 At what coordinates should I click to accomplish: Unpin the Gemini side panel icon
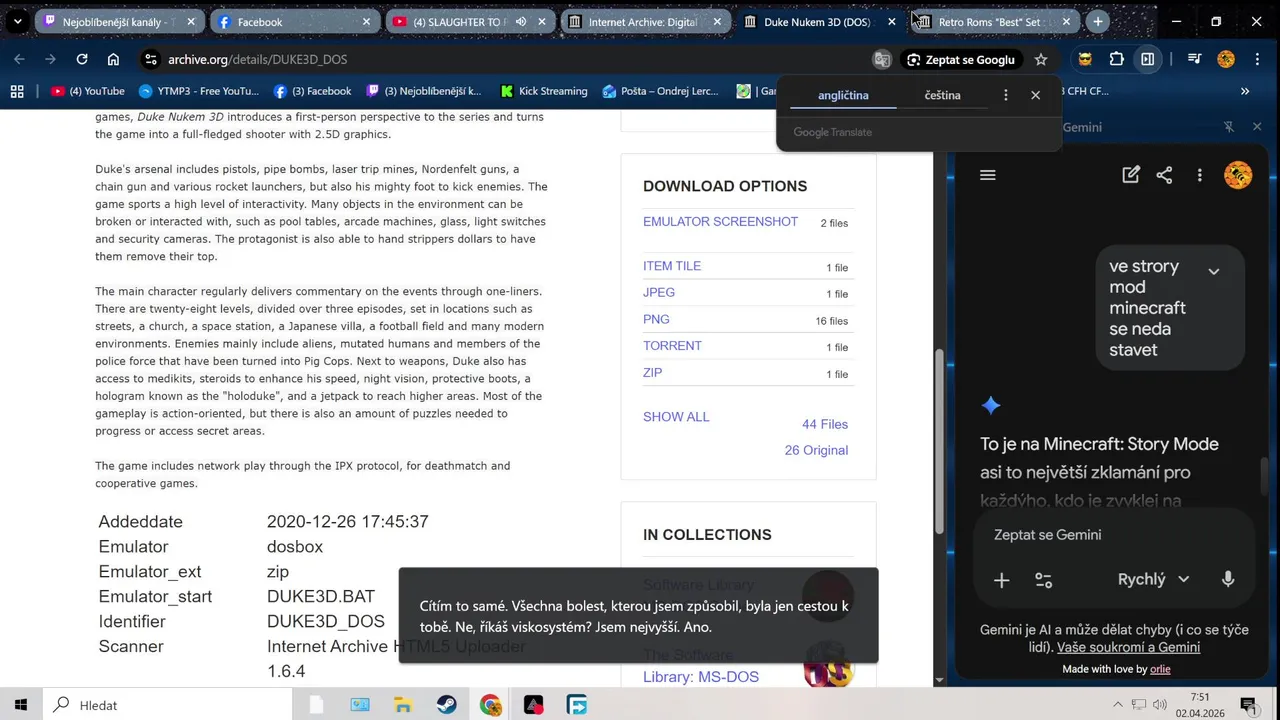coord(1229,127)
